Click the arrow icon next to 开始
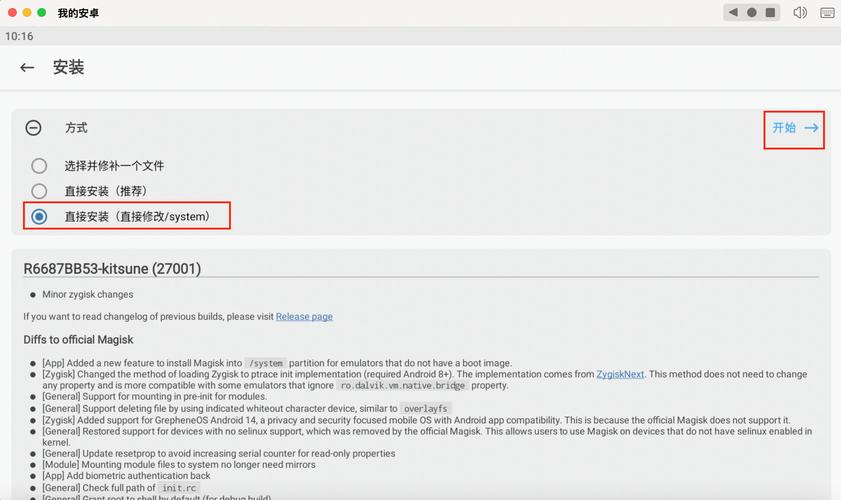Viewport: 841px width, 500px height. click(811, 128)
